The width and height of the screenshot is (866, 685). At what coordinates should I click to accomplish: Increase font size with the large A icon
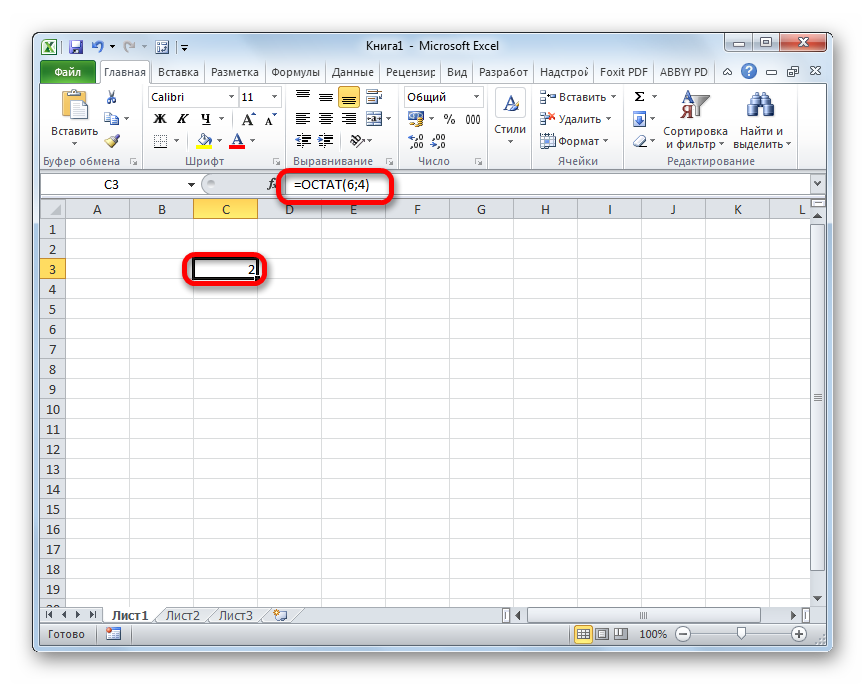click(248, 119)
